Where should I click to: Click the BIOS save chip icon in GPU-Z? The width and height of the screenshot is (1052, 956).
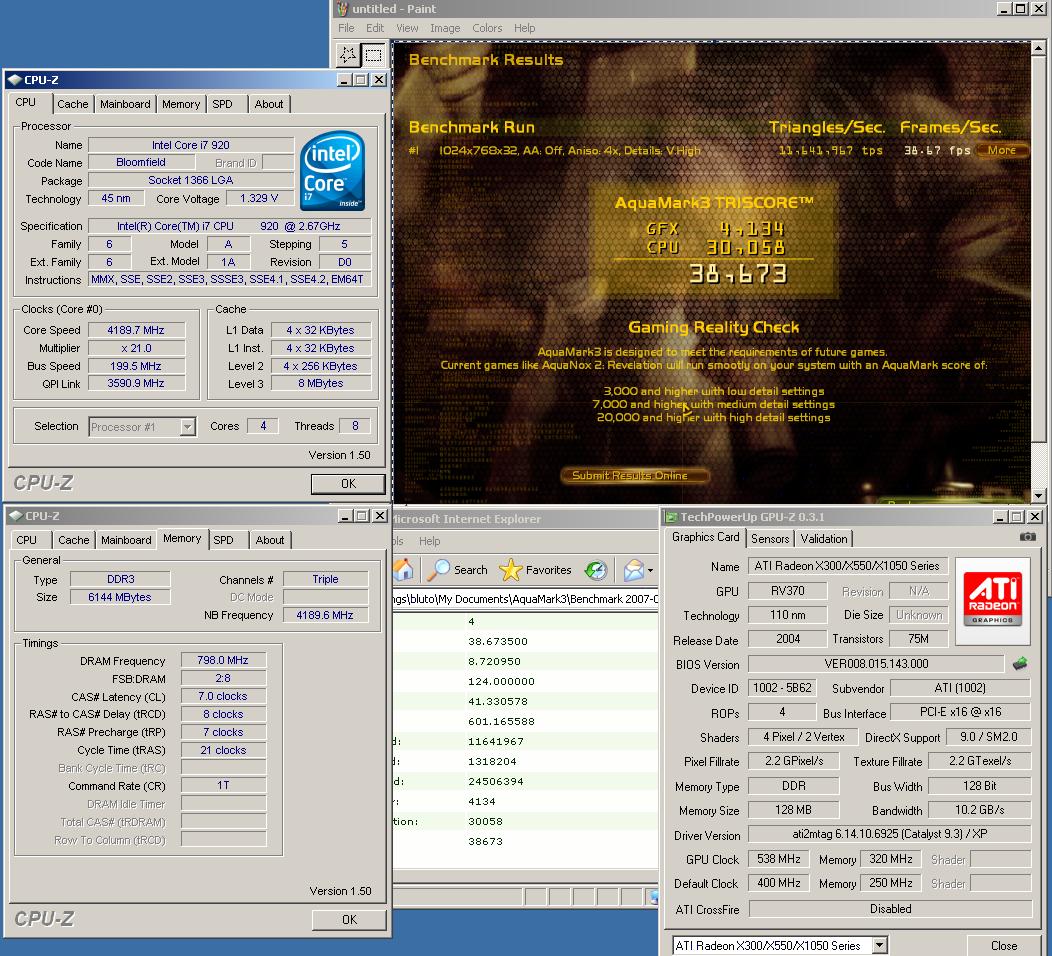coord(1020,664)
